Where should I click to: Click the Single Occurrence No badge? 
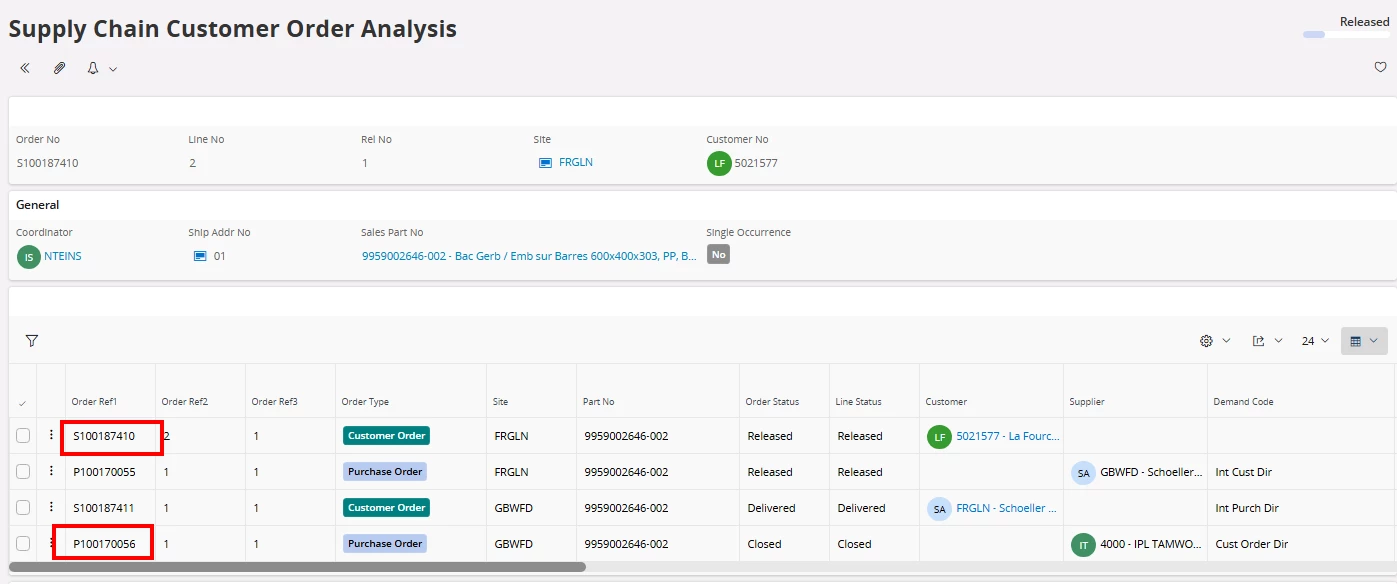[x=718, y=255]
